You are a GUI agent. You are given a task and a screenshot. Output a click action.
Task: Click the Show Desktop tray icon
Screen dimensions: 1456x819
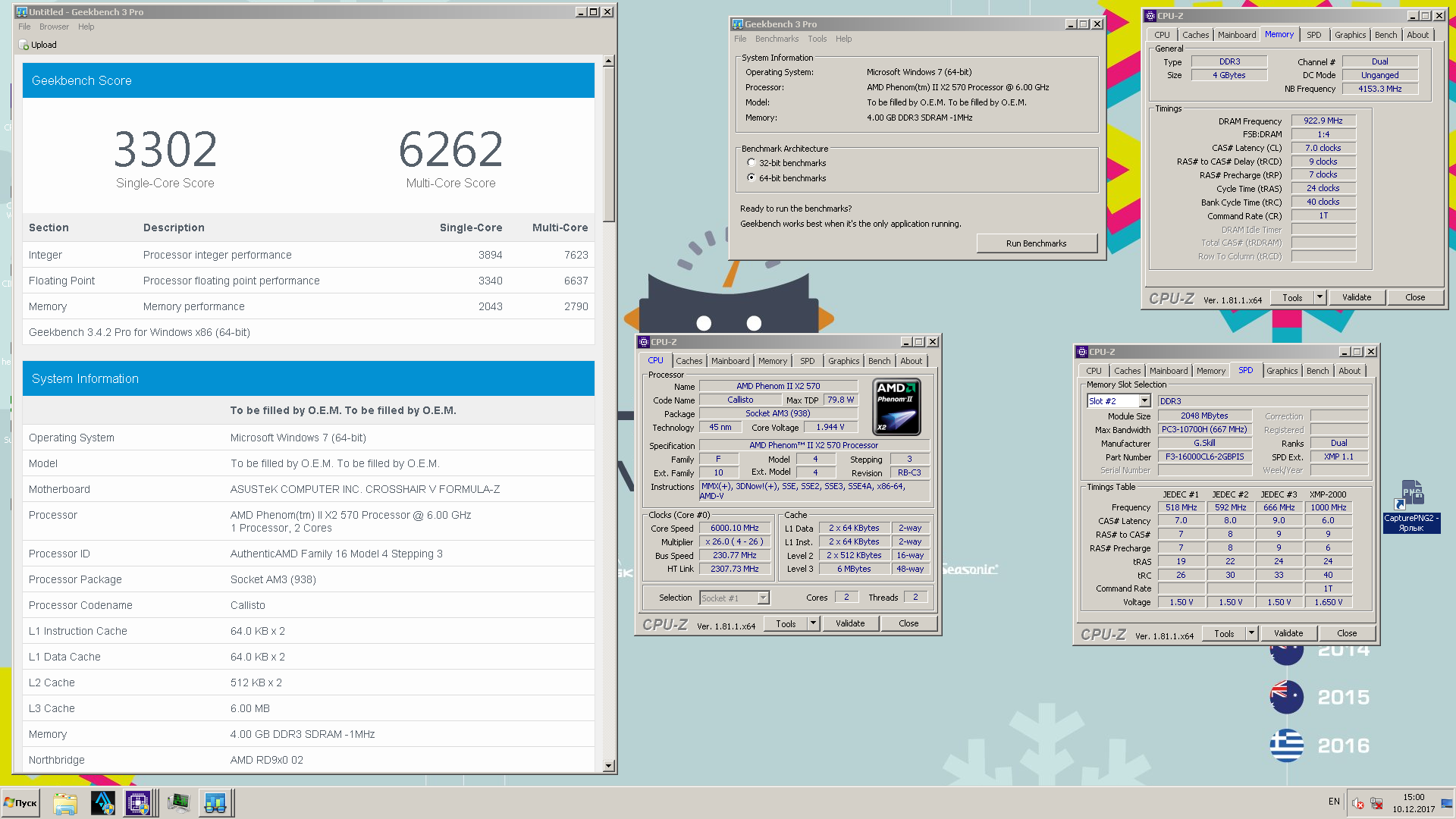click(1447, 804)
